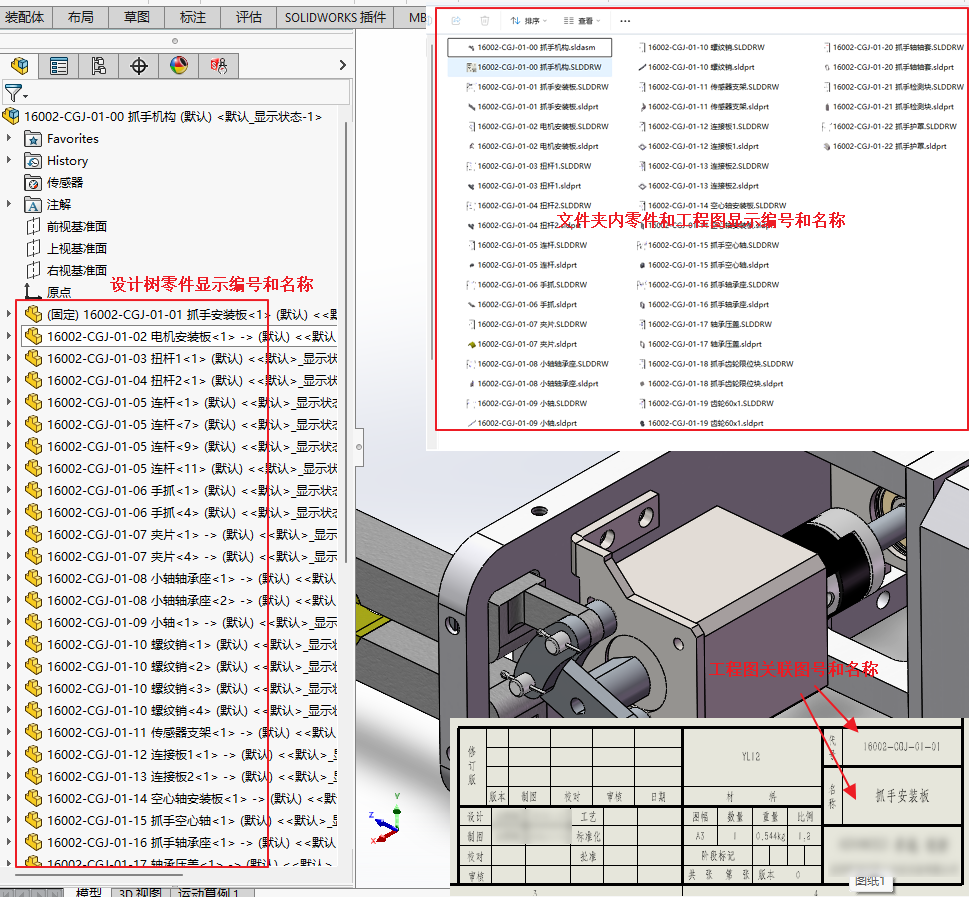The image size is (969, 897).
Task: Click the share icon in file explorer toolbar
Action: tap(456, 20)
